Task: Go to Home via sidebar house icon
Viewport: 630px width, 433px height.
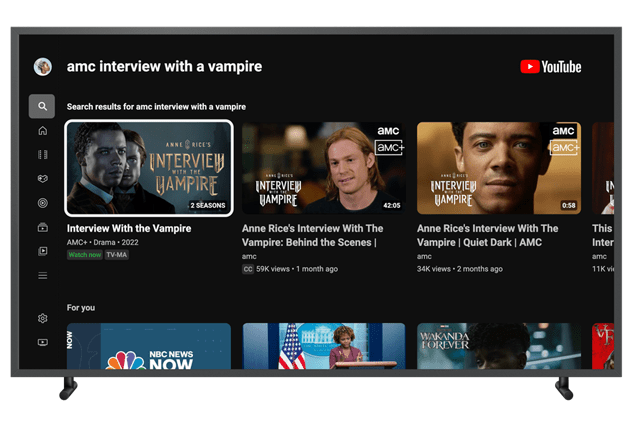Action: [x=42, y=131]
